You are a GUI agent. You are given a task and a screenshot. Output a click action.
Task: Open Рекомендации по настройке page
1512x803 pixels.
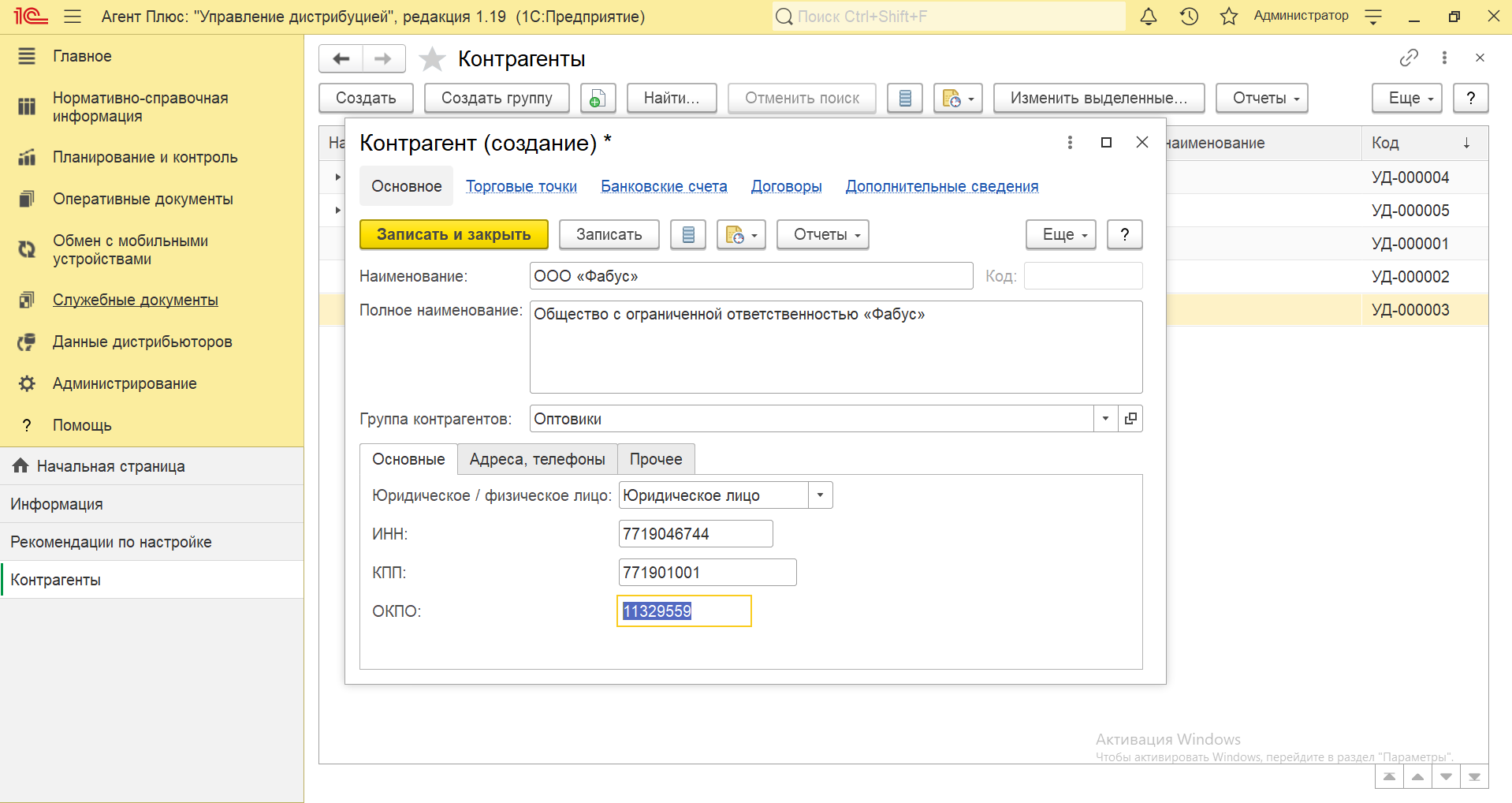coord(151,542)
